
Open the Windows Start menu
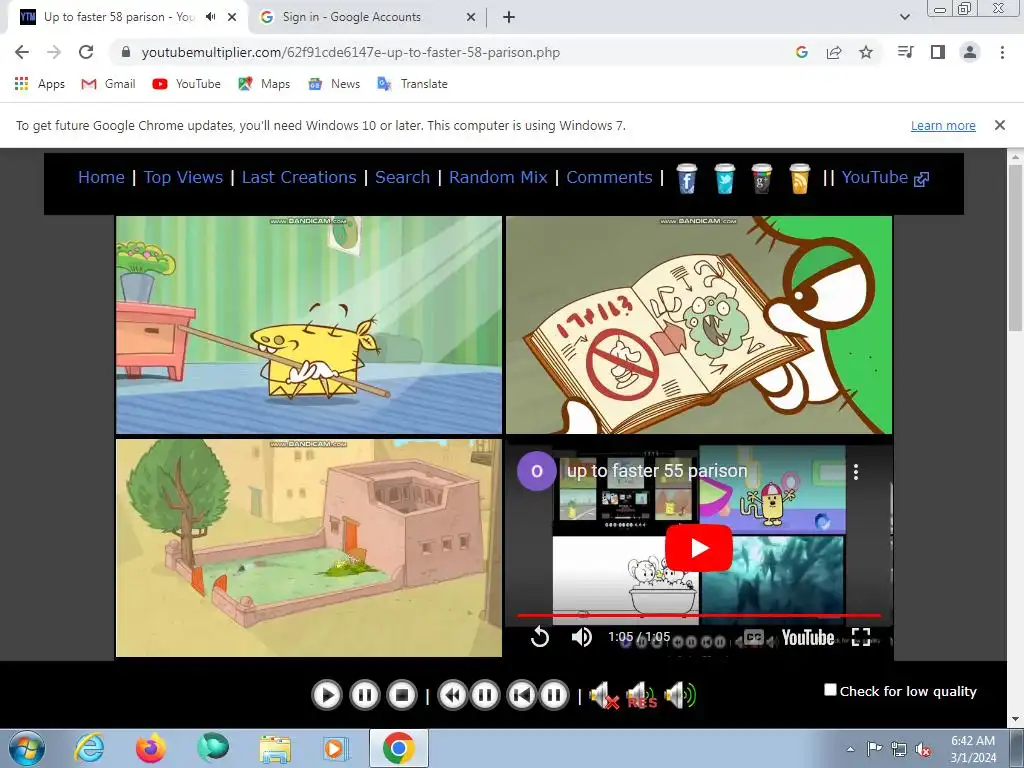coord(26,749)
